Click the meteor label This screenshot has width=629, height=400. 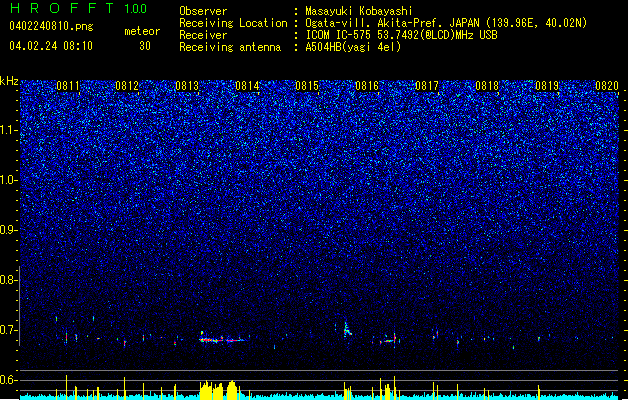142,31
